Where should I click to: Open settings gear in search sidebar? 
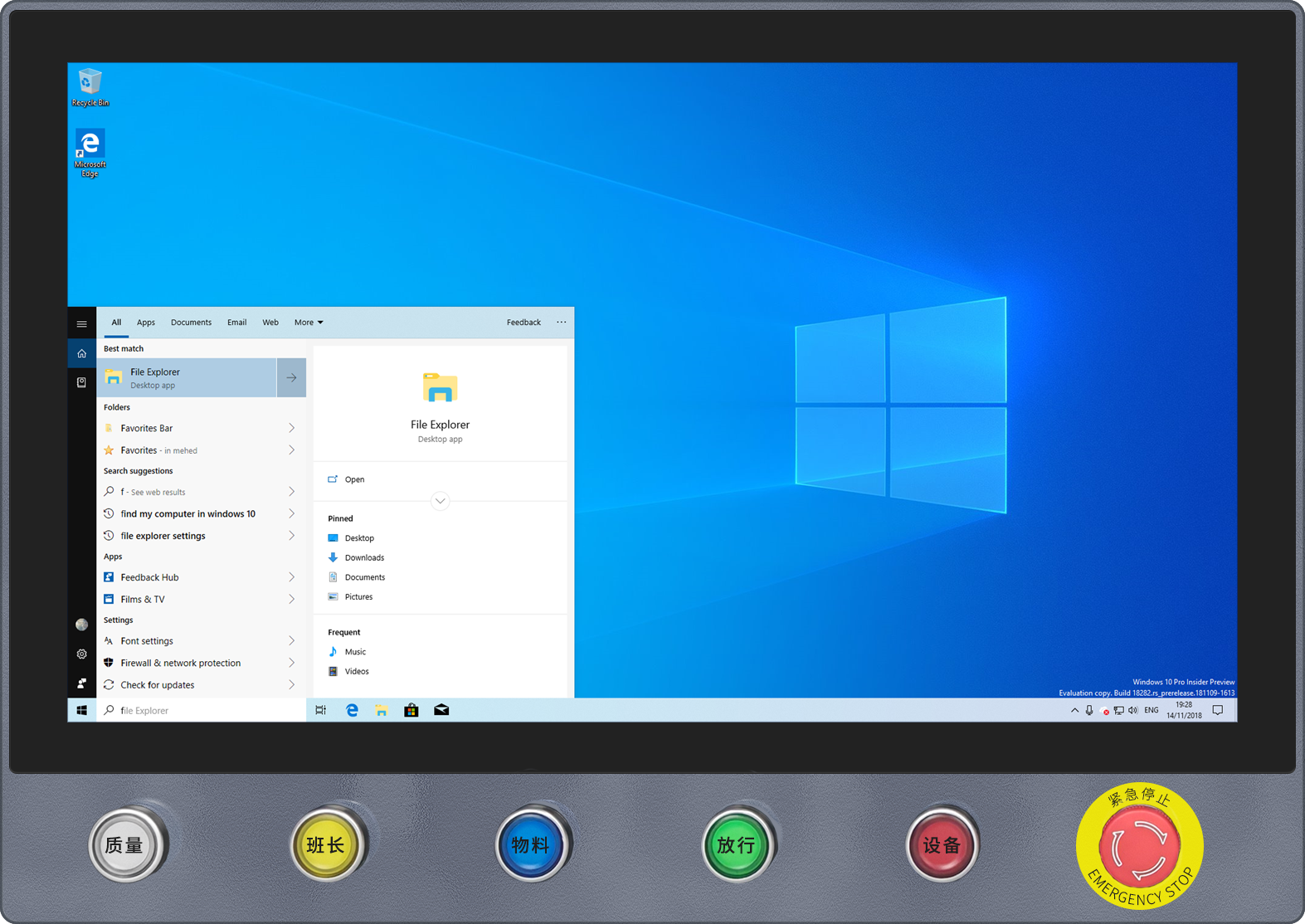[x=81, y=654]
